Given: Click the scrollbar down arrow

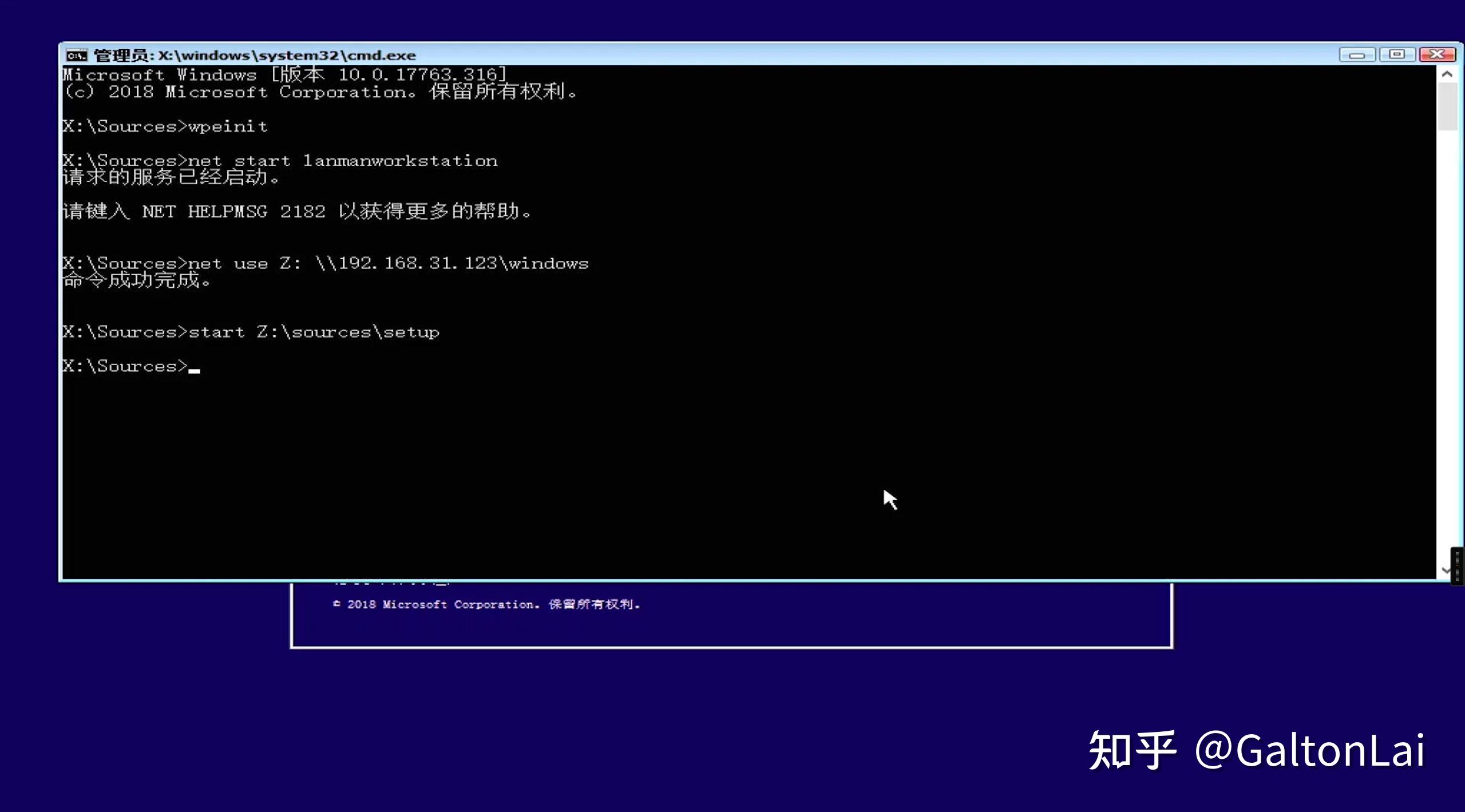Looking at the screenshot, I should click(x=1447, y=570).
